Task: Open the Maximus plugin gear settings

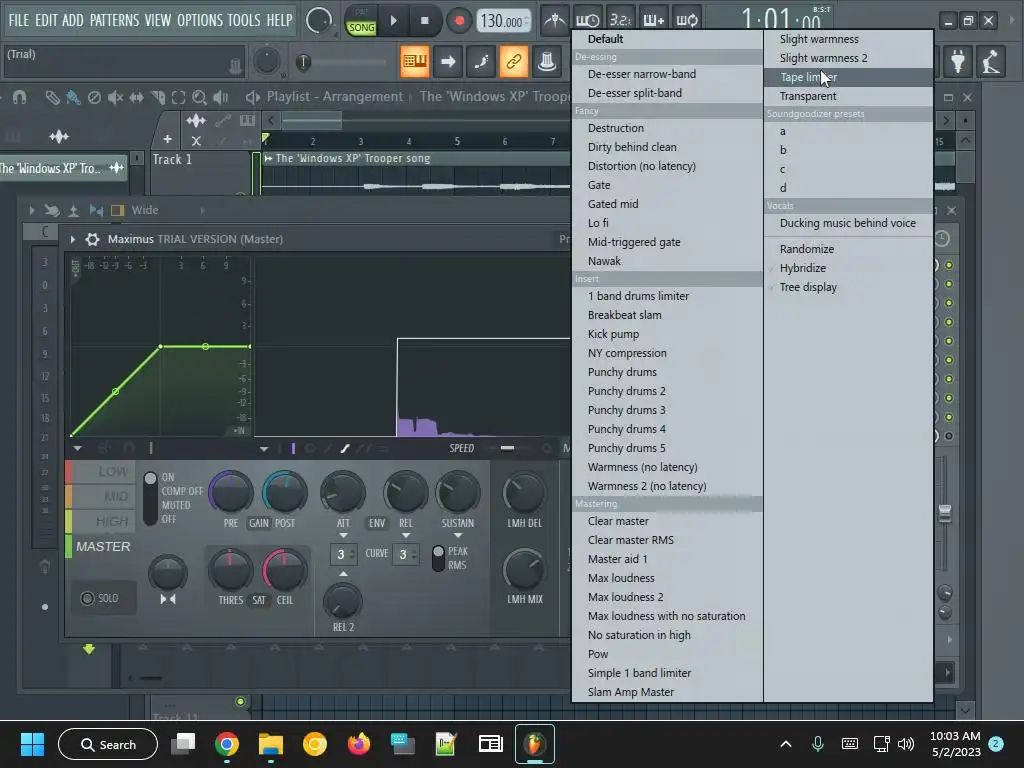Action: coord(93,239)
